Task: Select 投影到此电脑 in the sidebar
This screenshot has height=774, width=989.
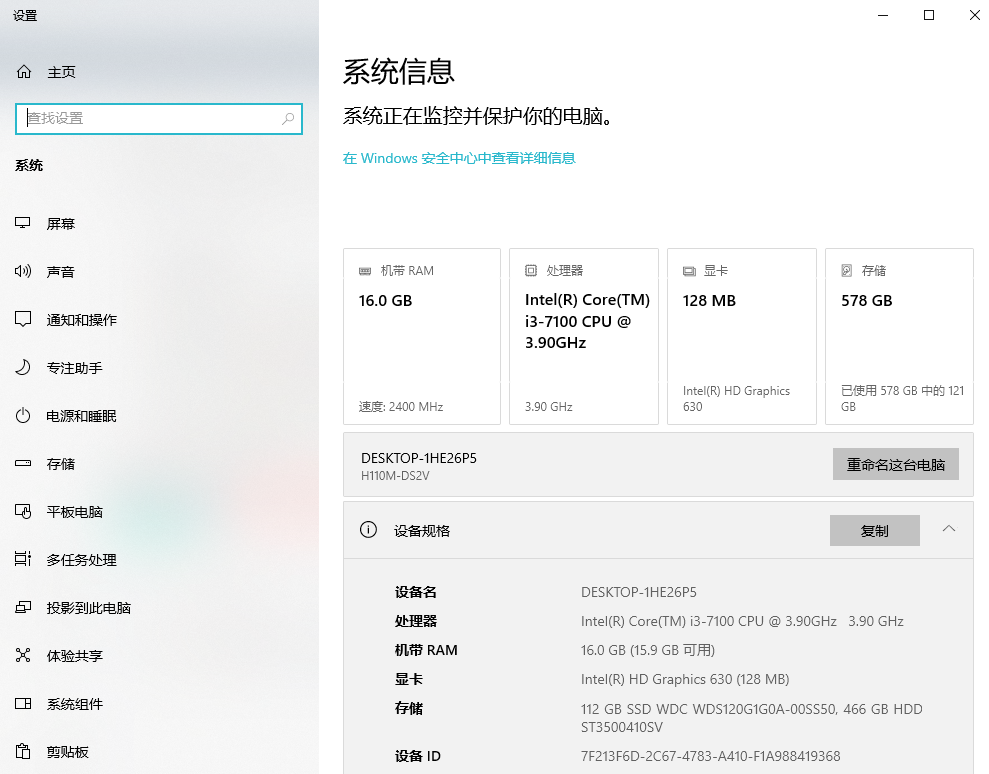Action: (x=87, y=607)
